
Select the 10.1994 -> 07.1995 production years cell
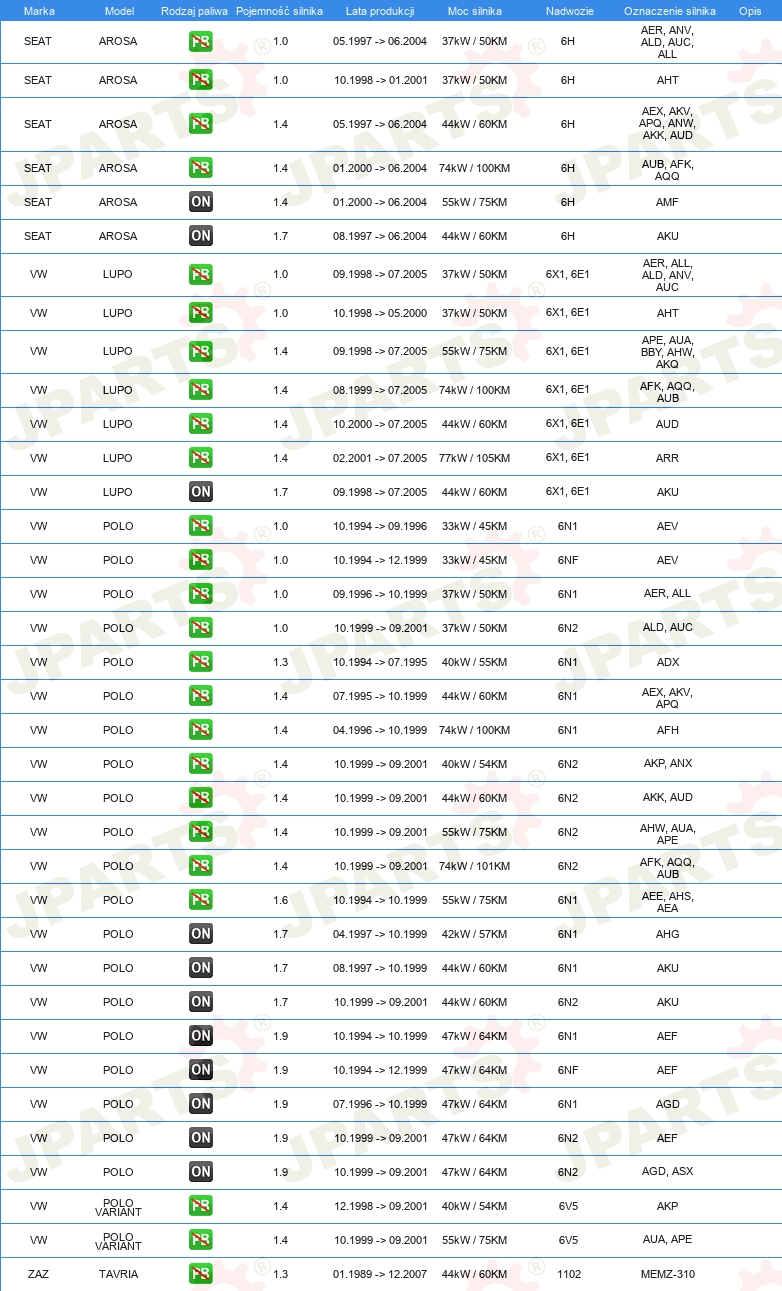(x=380, y=662)
